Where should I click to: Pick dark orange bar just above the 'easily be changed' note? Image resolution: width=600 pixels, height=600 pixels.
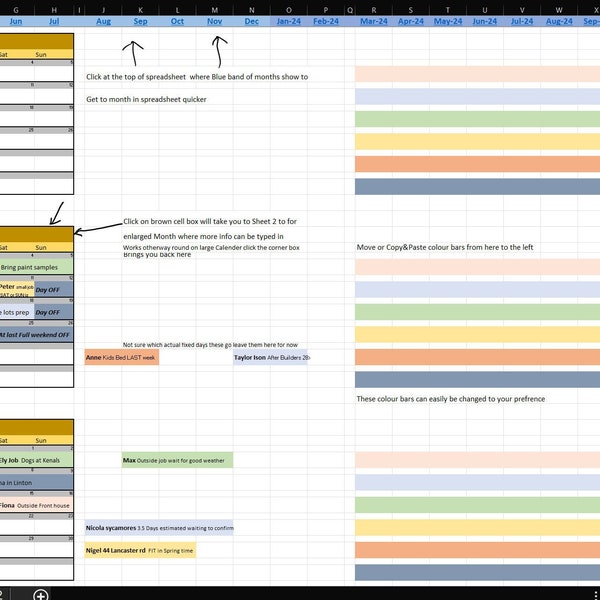click(478, 357)
